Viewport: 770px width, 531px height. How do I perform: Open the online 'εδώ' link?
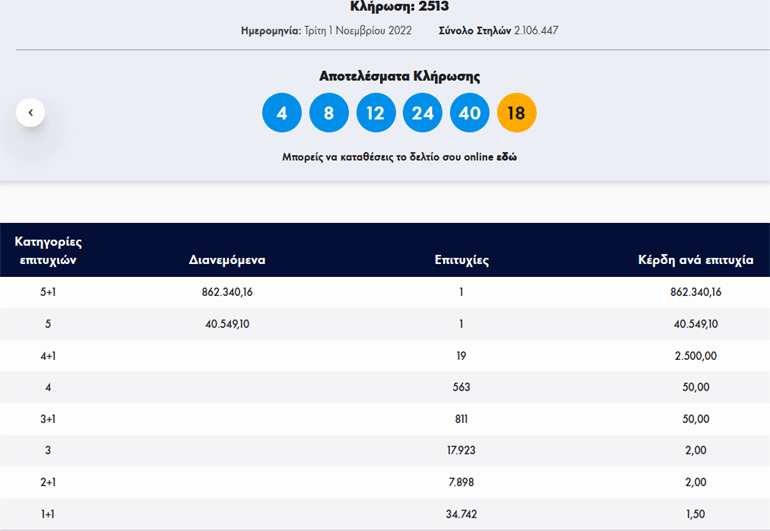tap(507, 157)
